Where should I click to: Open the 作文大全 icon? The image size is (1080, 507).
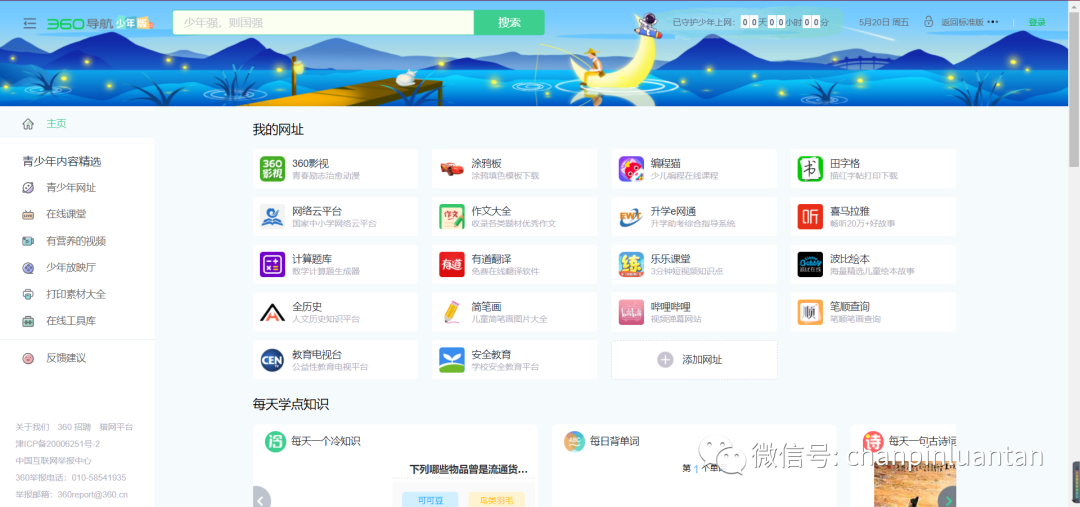[x=451, y=216]
